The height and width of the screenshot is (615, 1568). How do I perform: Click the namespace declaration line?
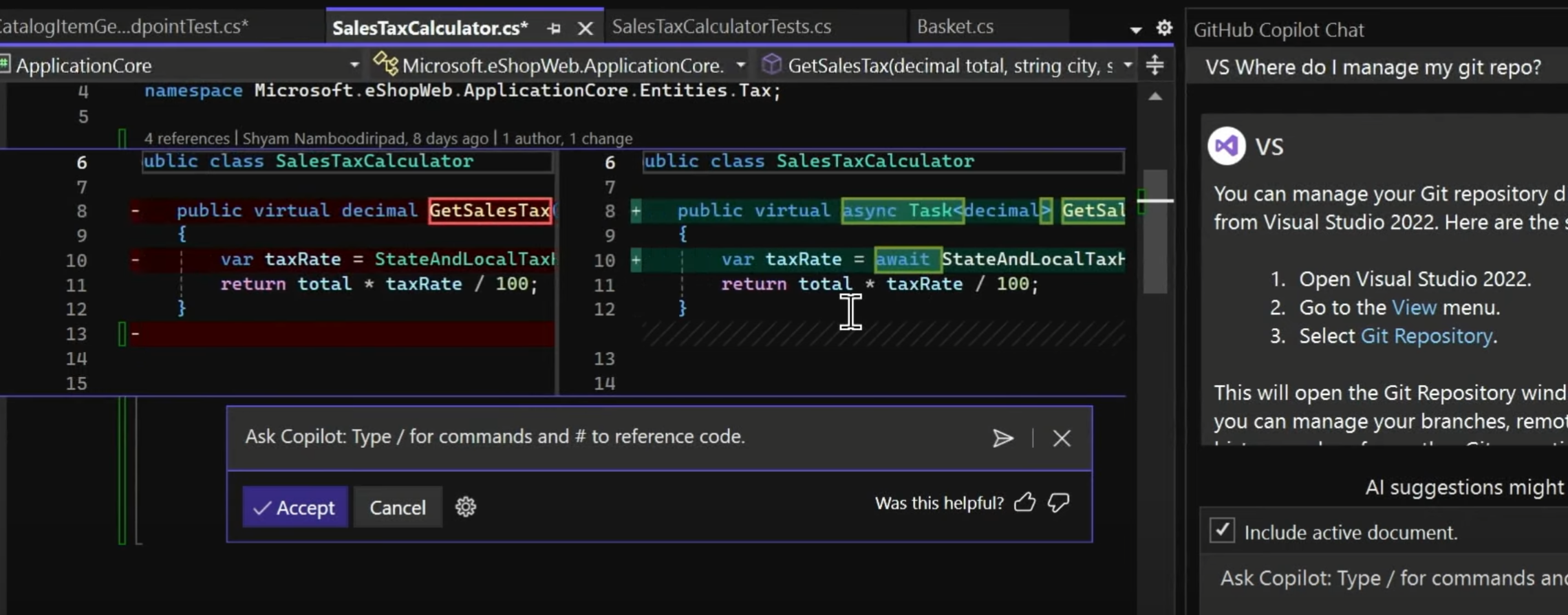(x=462, y=91)
